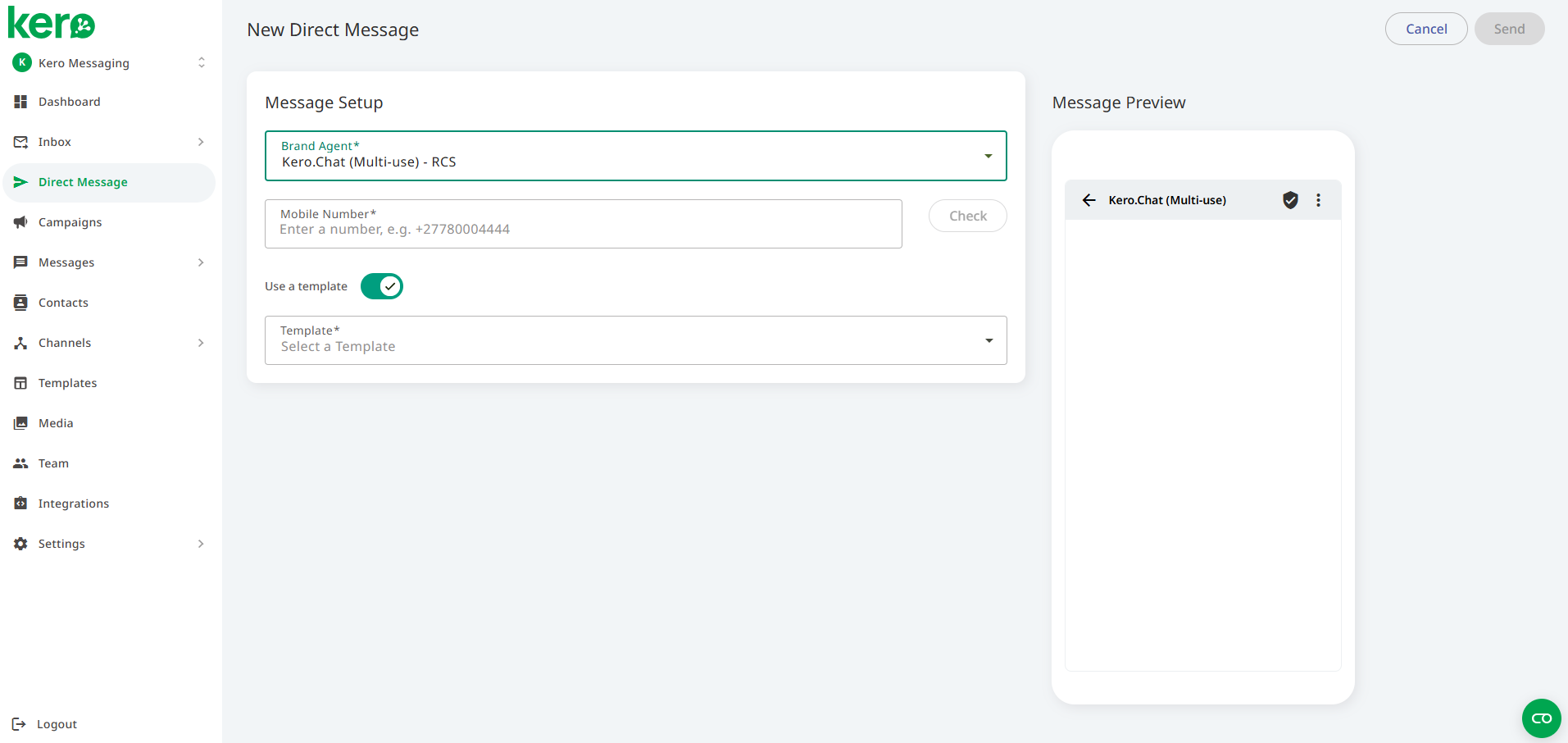The height and width of the screenshot is (743, 1568).
Task: Click the Media gallery icon
Action: [x=20, y=423]
